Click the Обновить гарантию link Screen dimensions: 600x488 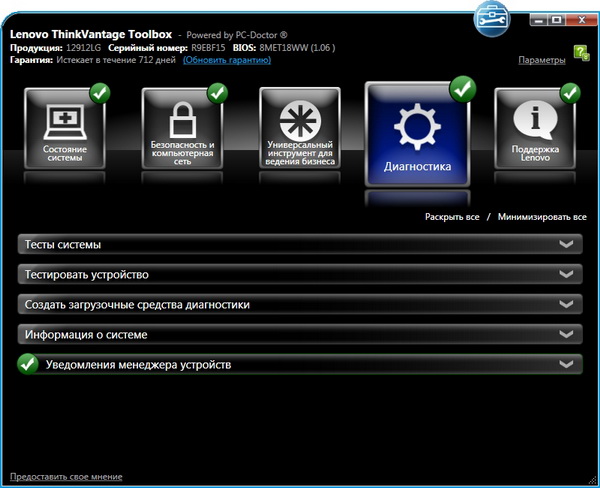click(x=227, y=60)
